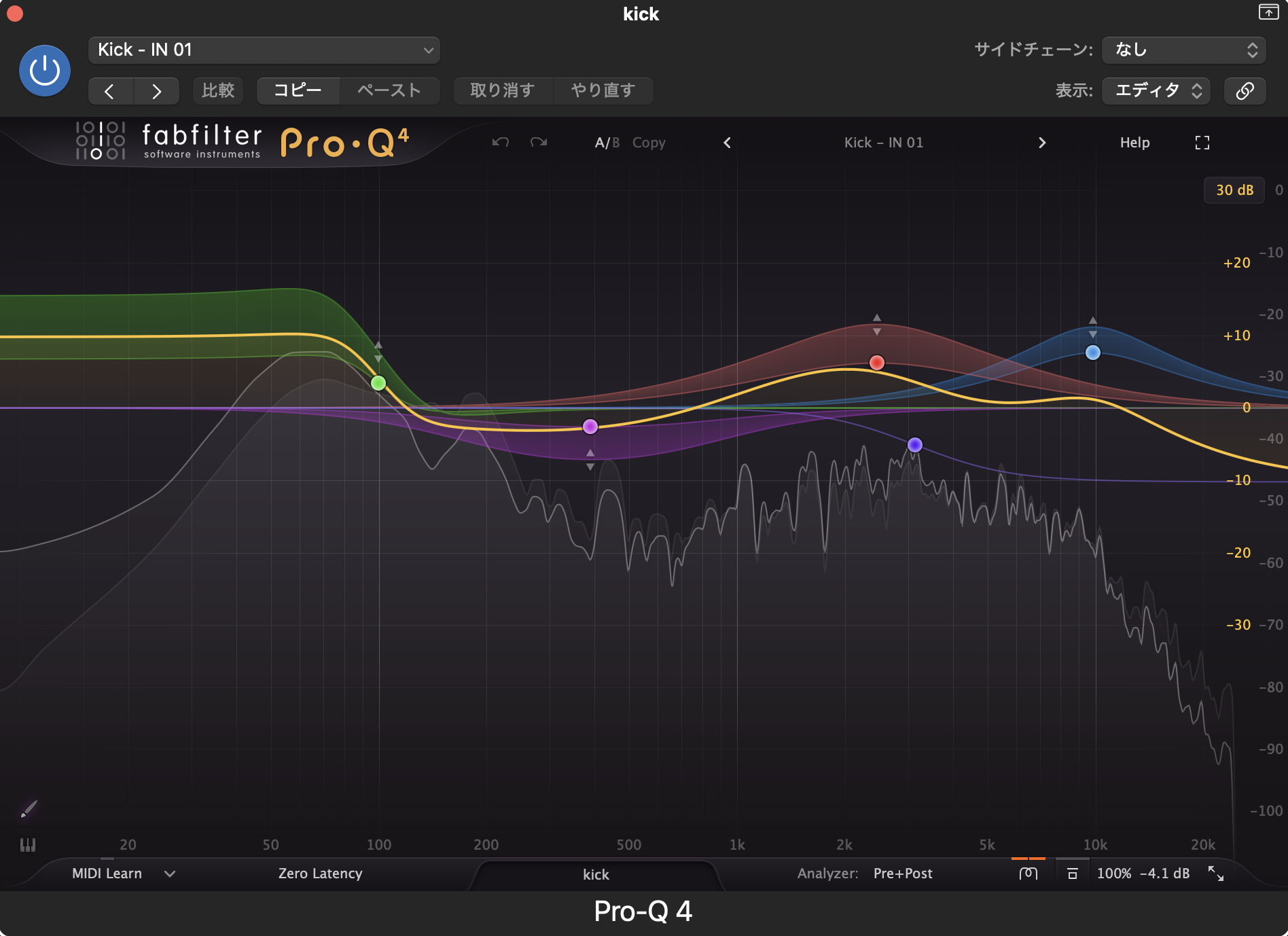Select the red bell band node
This screenshot has width=1288, height=936.
(877, 363)
